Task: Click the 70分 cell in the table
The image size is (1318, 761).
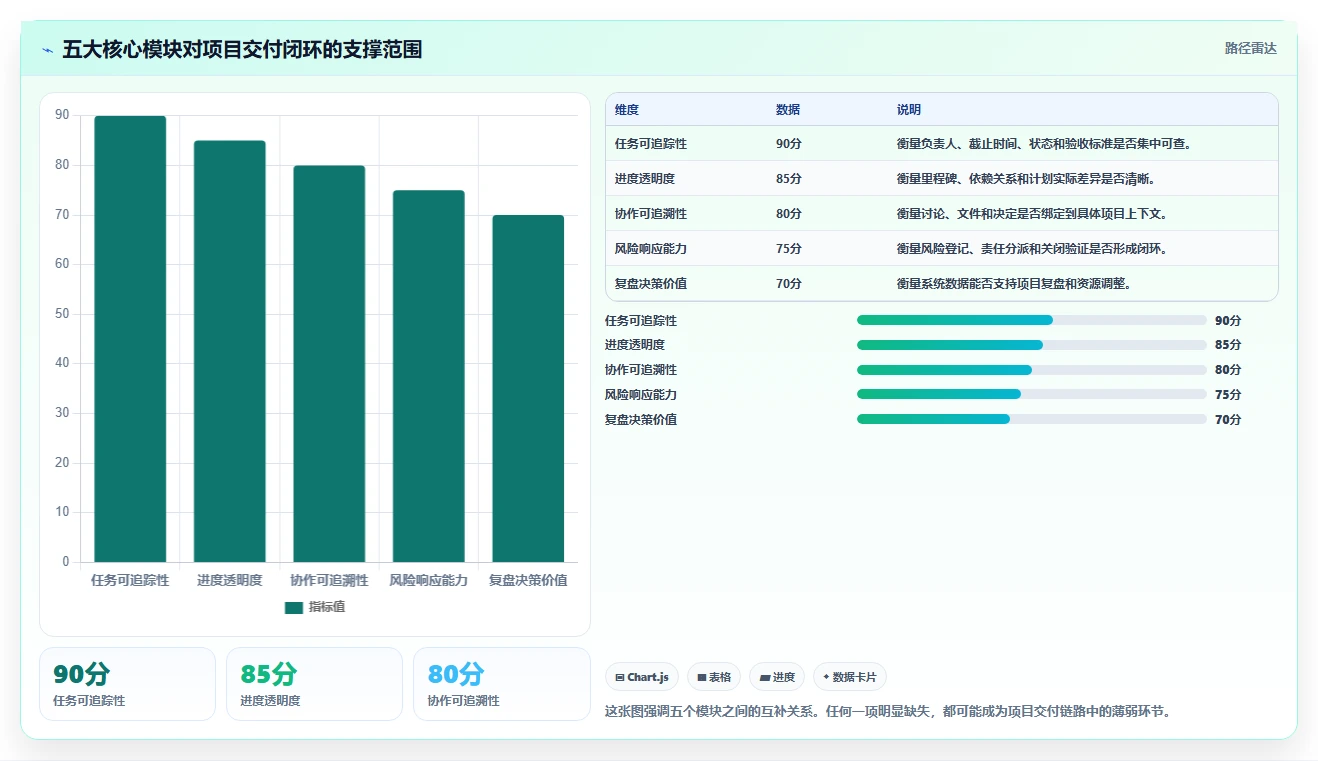Action: [x=789, y=284]
